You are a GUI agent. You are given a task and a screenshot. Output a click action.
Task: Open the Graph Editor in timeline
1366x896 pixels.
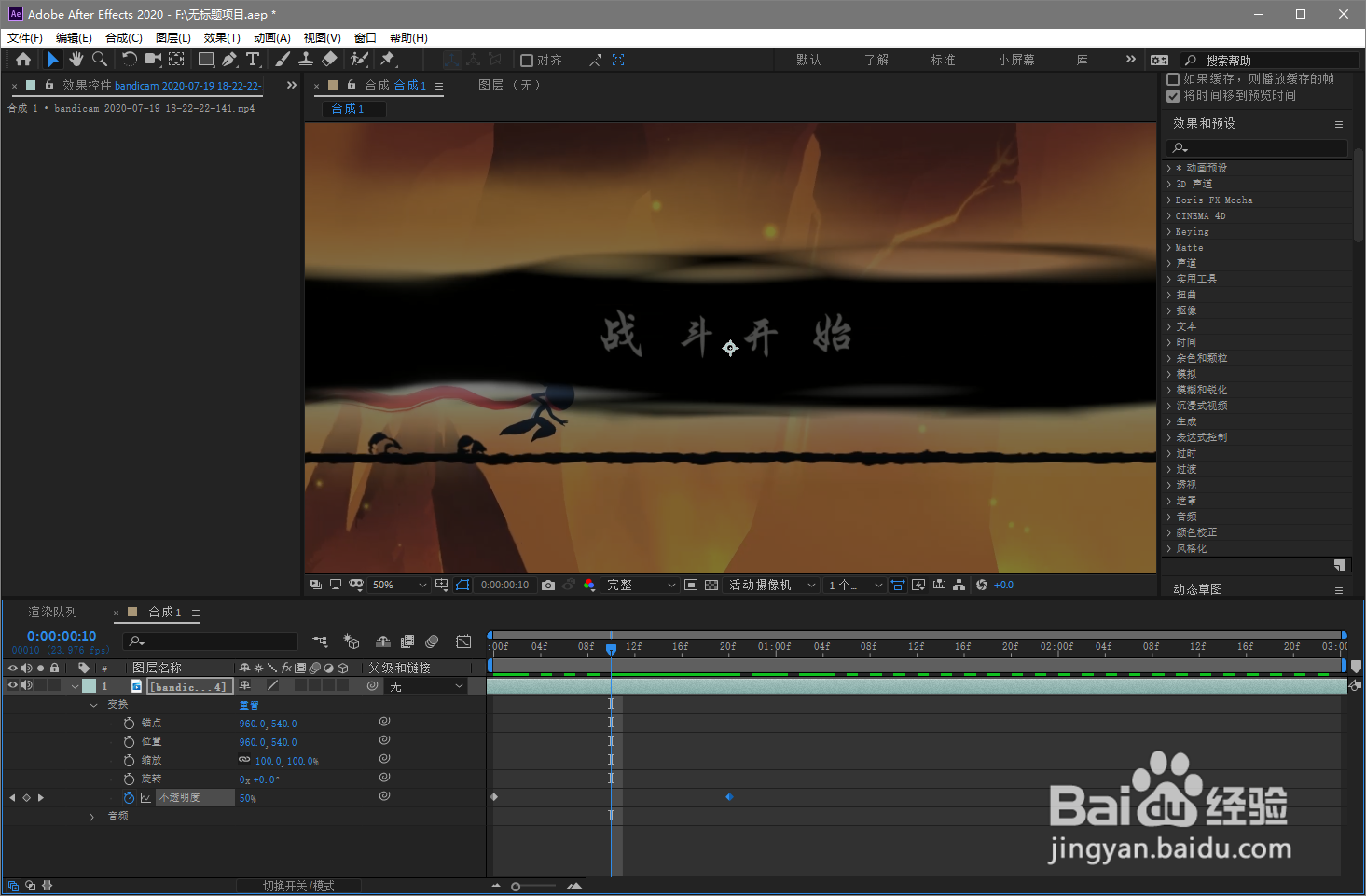[463, 641]
